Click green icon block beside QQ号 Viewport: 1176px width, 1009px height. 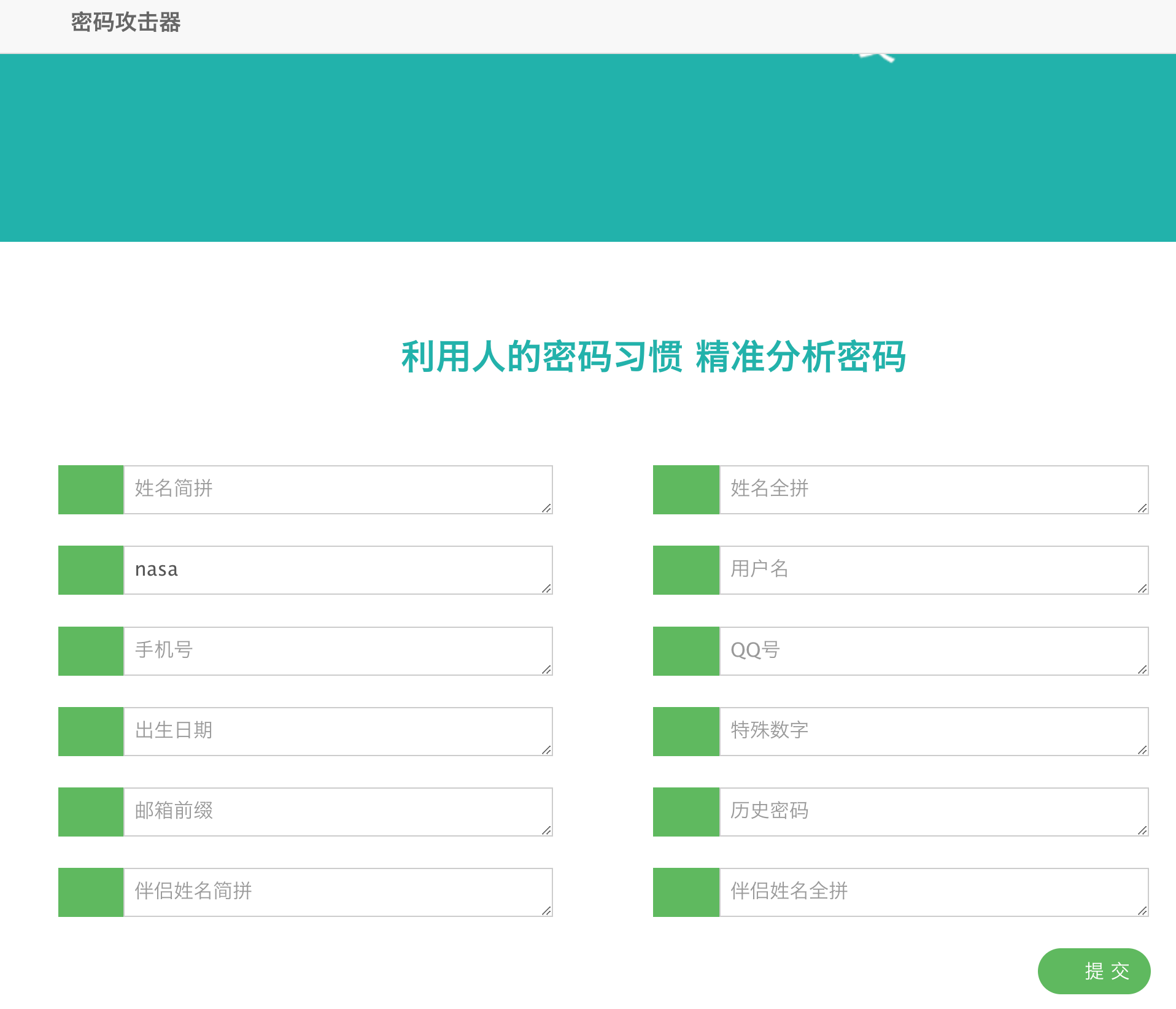(x=686, y=651)
